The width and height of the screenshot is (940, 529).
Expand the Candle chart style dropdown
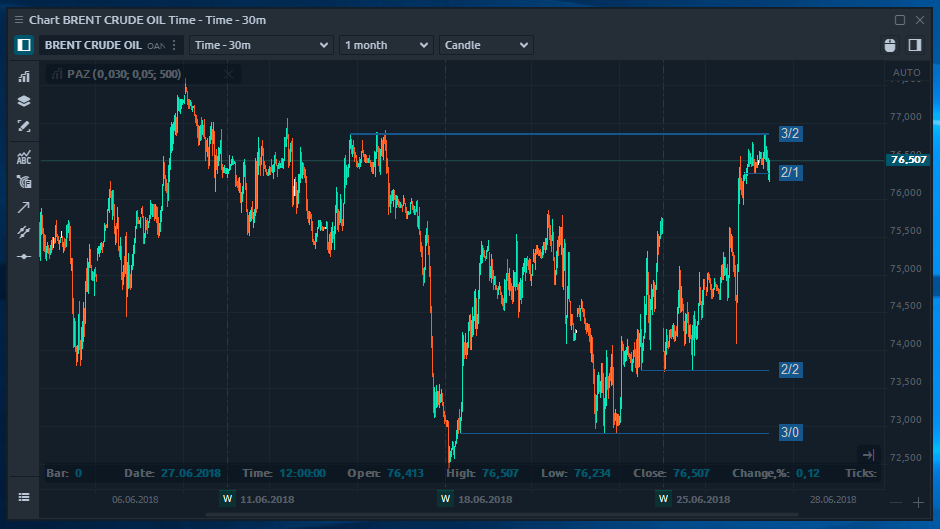(486, 45)
